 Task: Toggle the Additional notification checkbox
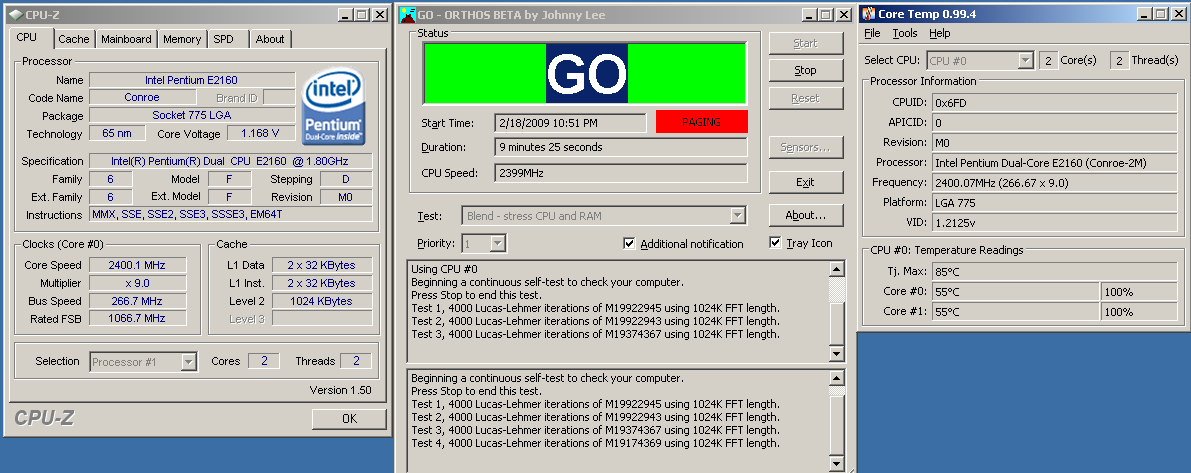click(629, 243)
